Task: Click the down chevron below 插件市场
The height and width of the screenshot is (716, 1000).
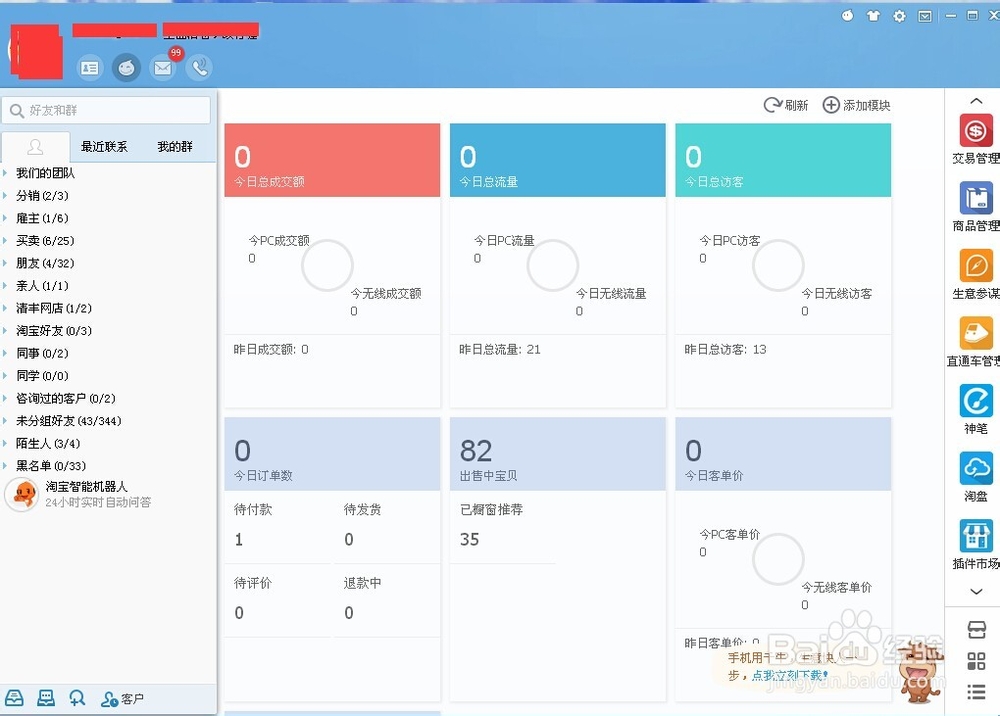Action: (975, 592)
